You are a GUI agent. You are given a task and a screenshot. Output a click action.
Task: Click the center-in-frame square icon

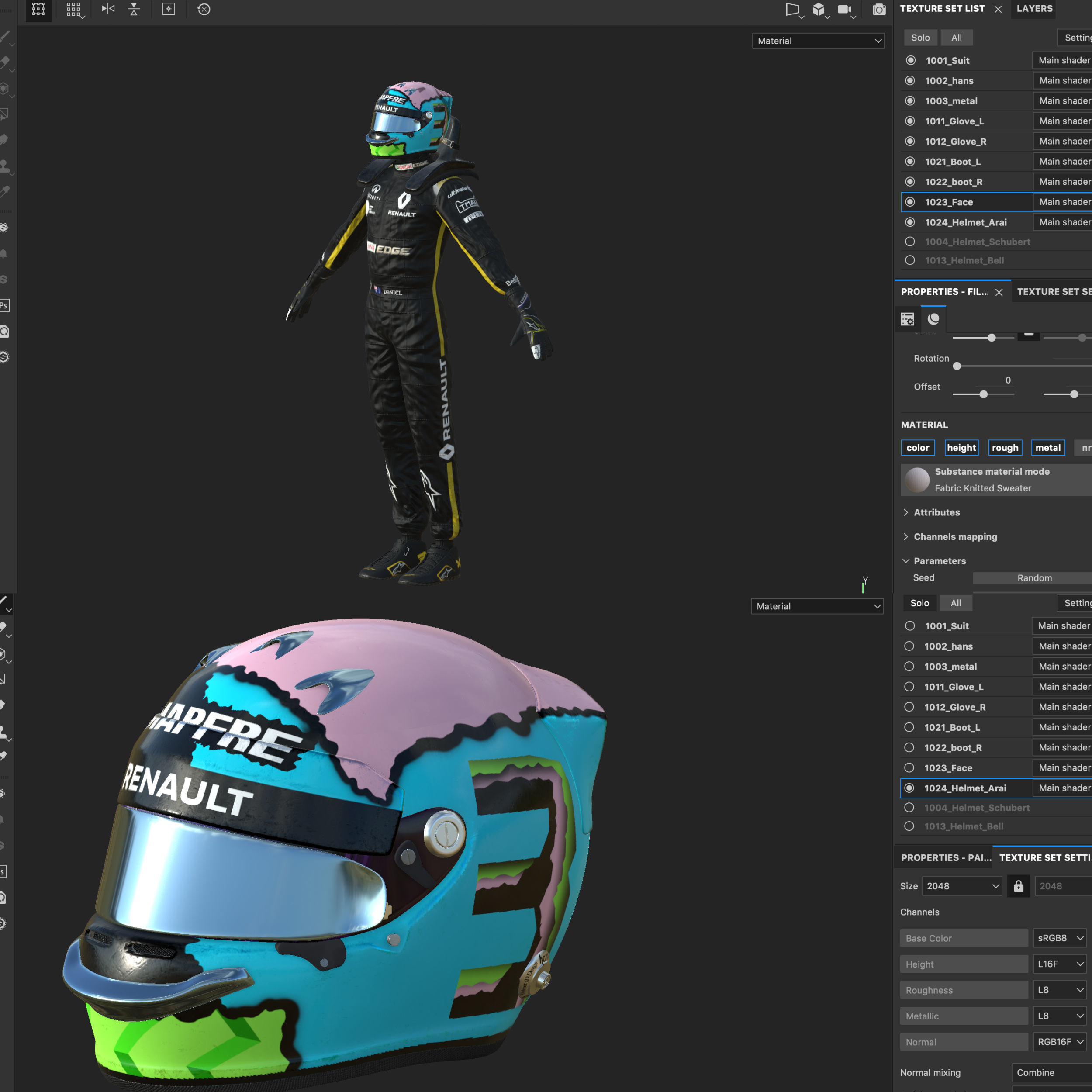[x=169, y=9]
